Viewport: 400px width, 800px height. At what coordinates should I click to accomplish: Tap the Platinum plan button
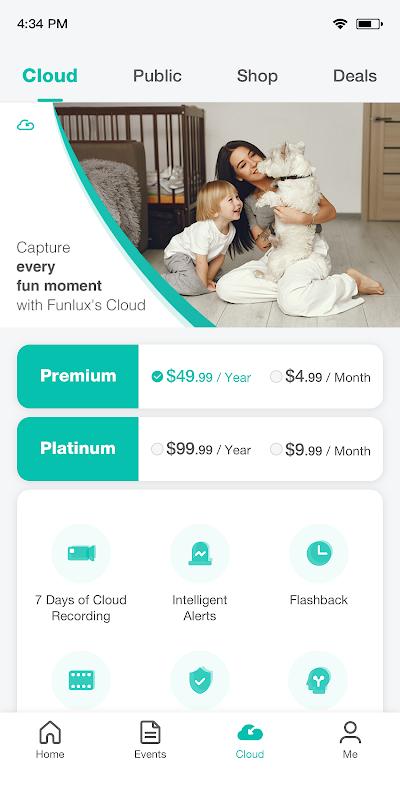[78, 448]
